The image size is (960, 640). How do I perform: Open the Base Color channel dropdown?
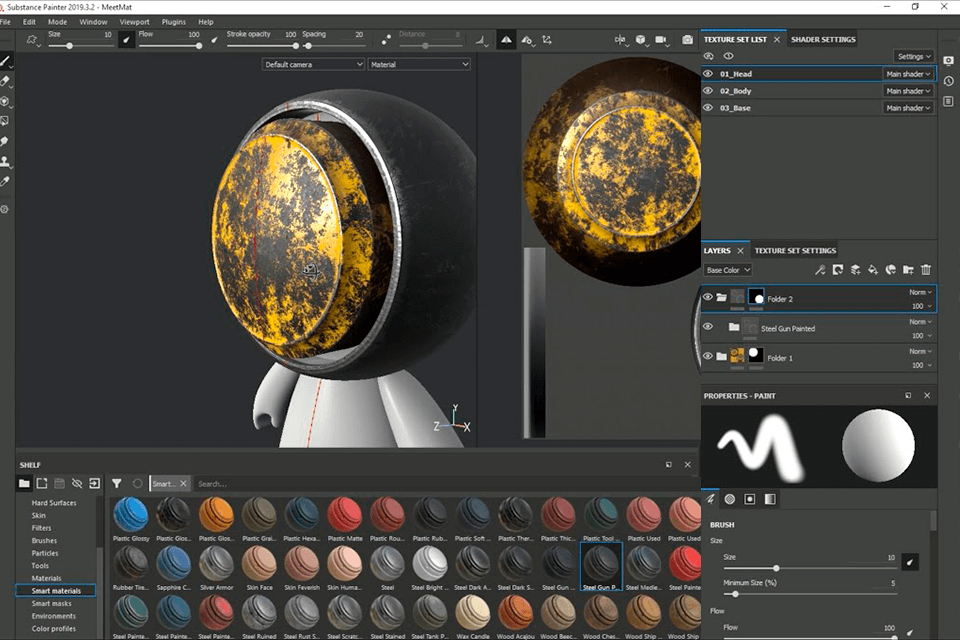tap(727, 269)
